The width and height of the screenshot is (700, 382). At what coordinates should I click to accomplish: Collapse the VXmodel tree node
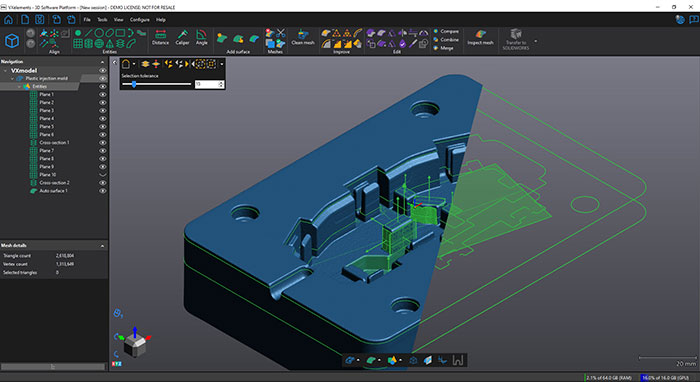point(5,71)
